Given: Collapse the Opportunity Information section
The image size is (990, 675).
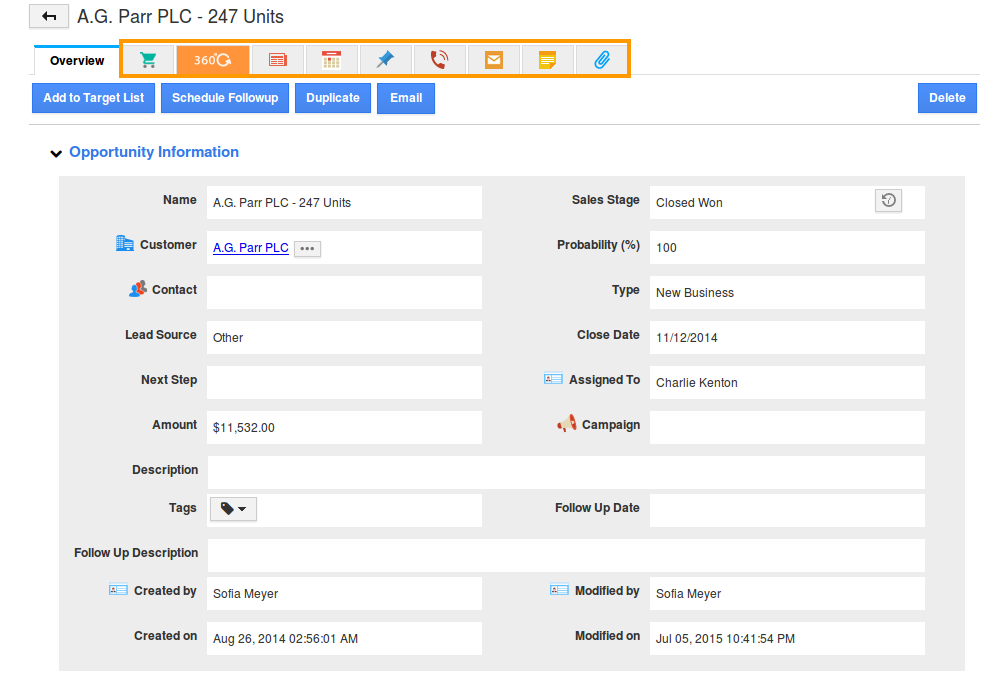Looking at the screenshot, I should [56, 153].
